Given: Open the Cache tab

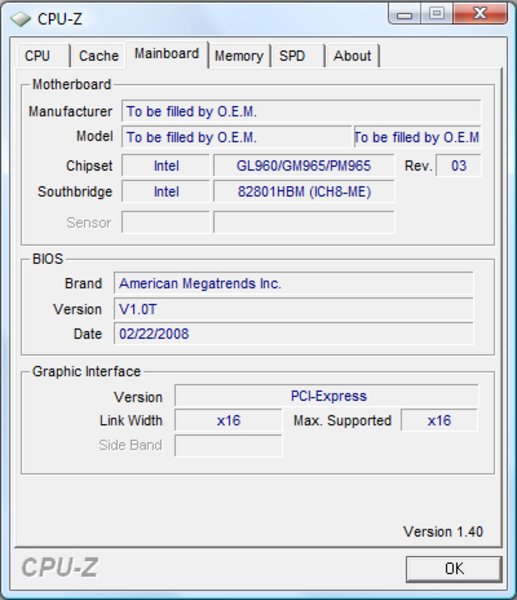Looking at the screenshot, I should (x=99, y=56).
